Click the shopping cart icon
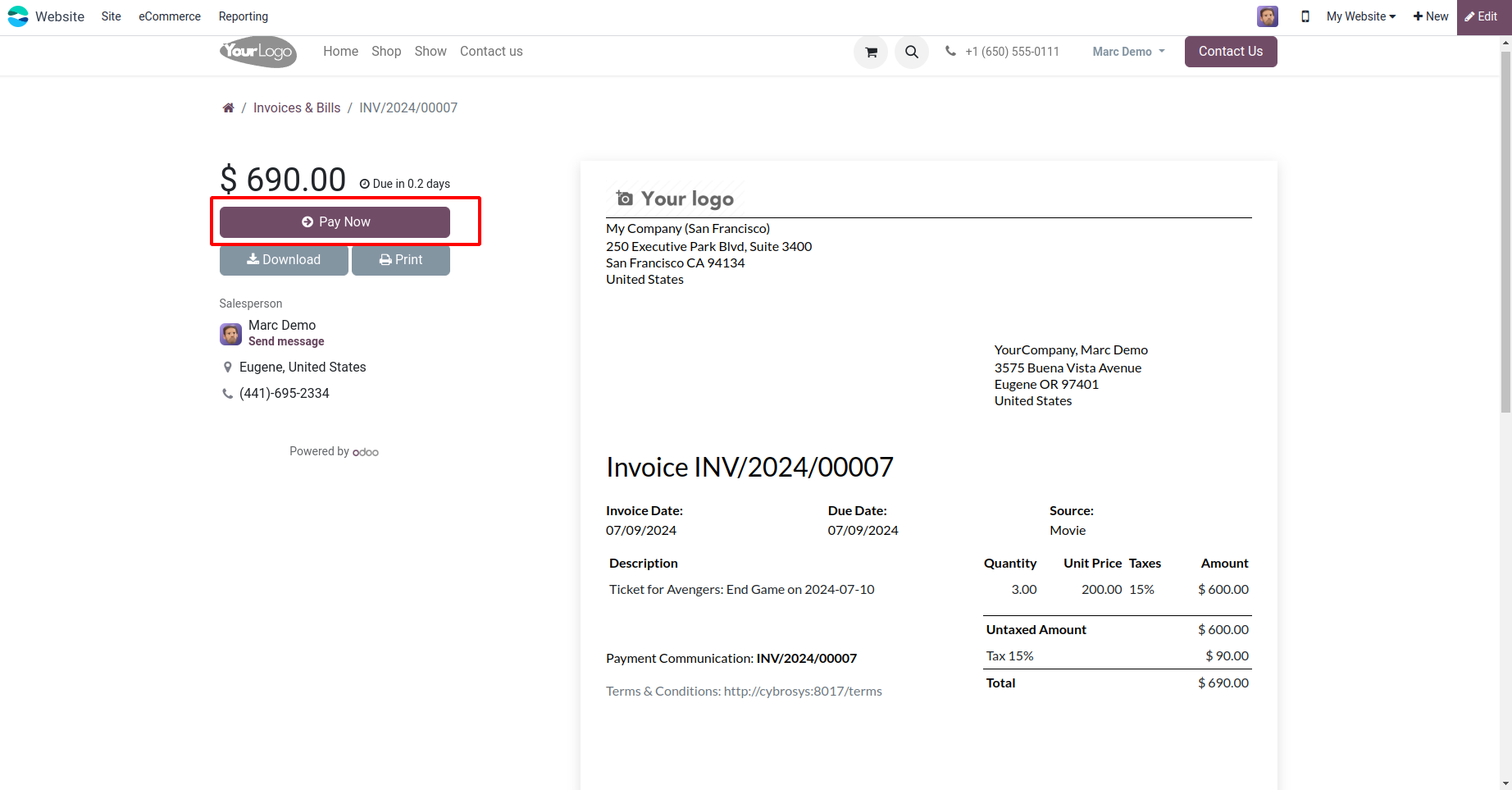Viewport: 1512px width, 790px height. tap(871, 52)
